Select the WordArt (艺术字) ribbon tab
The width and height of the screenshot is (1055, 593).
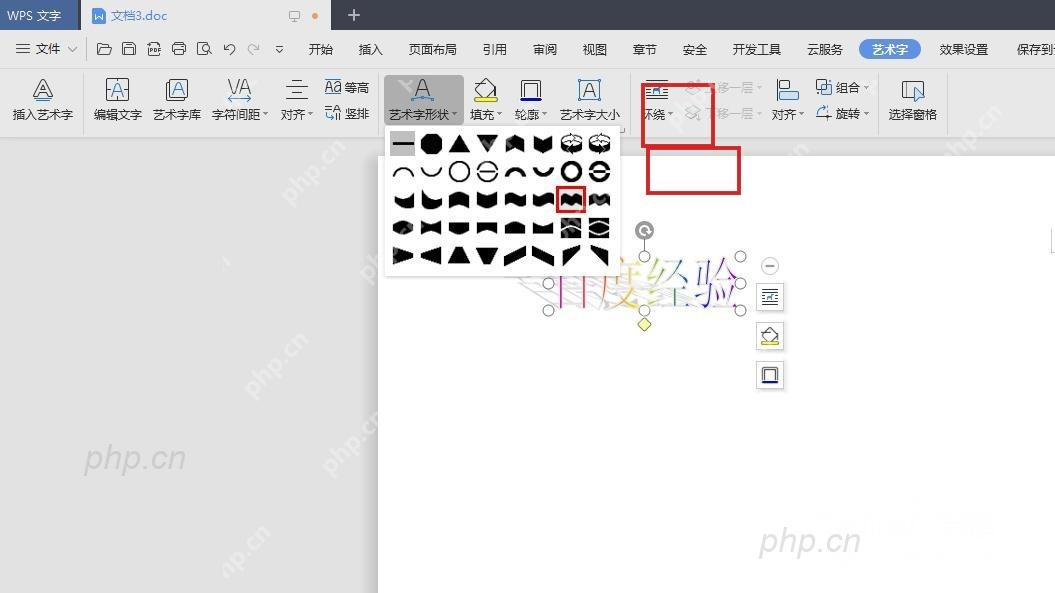click(889, 49)
